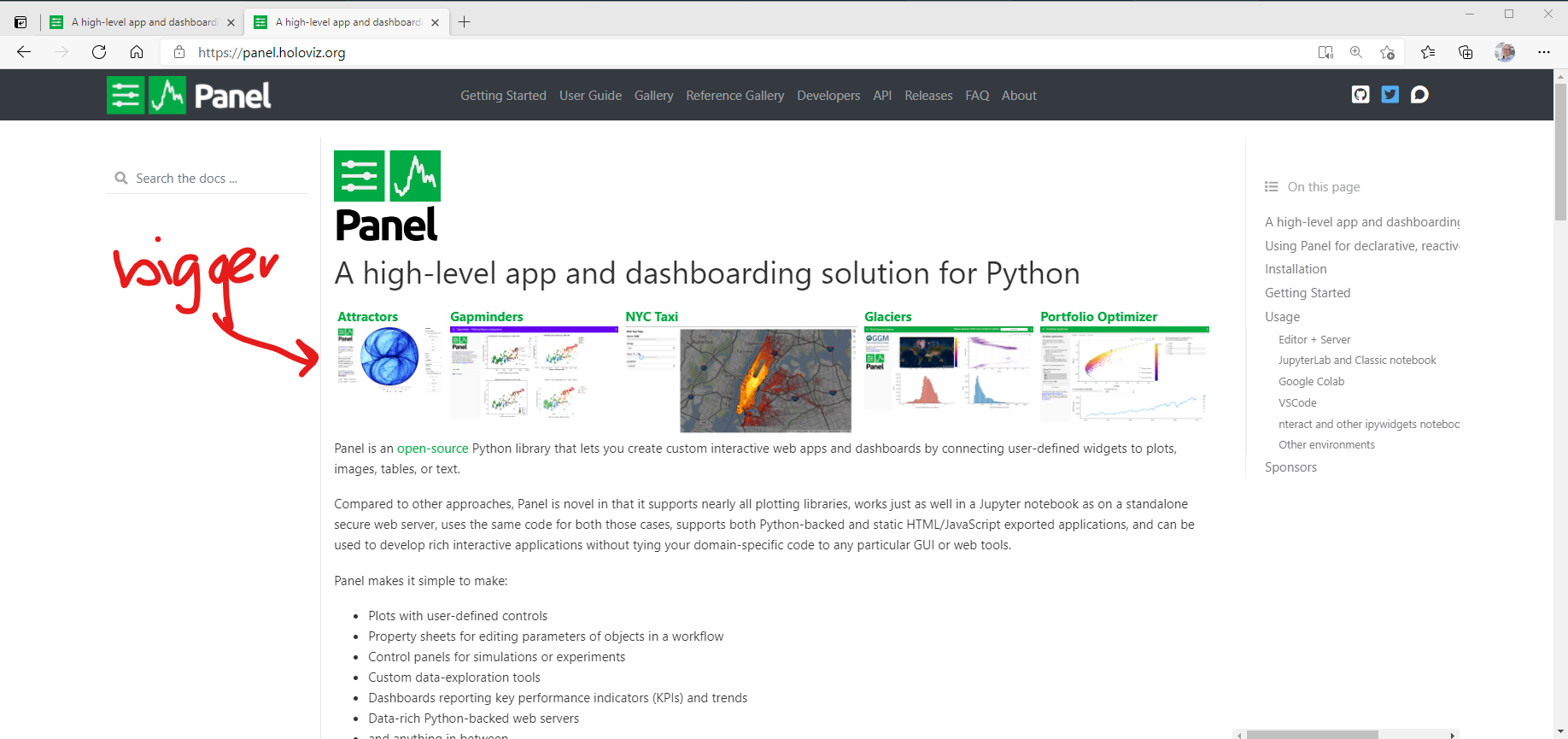Screen dimensions: 1568x739
Task: Focus the Search the docs field
Action: (208, 179)
